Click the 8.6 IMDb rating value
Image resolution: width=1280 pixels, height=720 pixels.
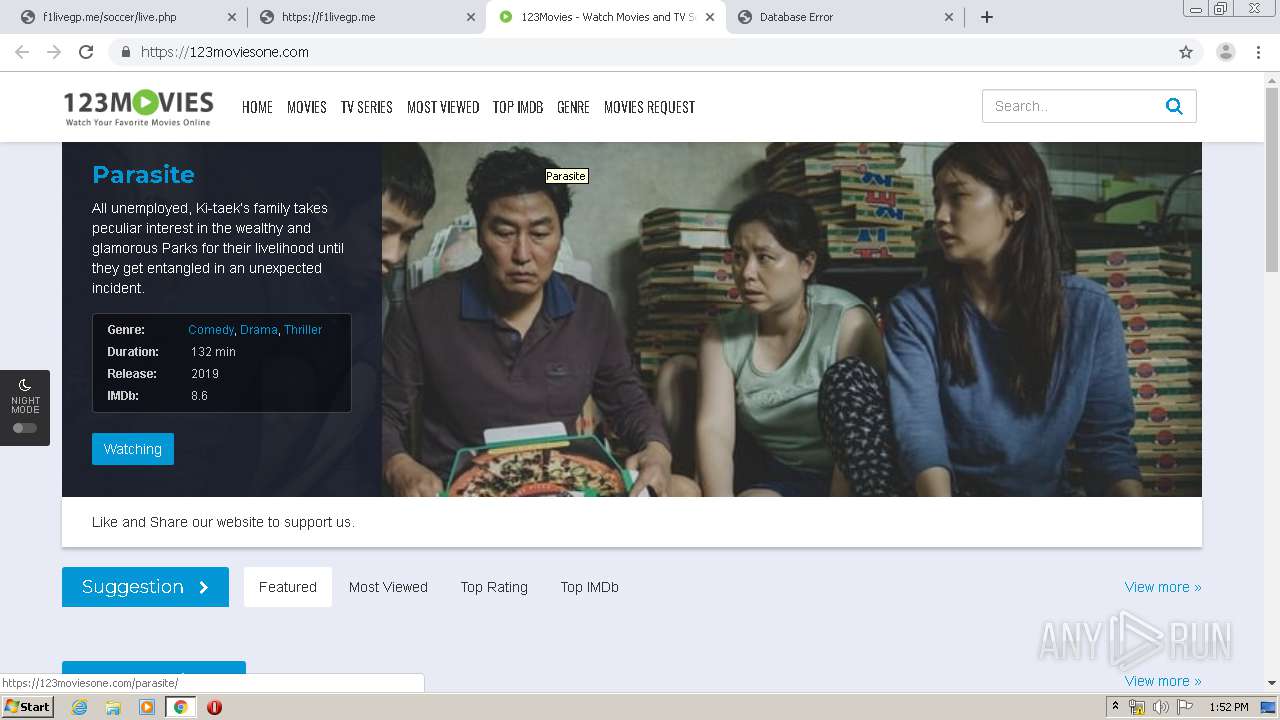coord(199,396)
